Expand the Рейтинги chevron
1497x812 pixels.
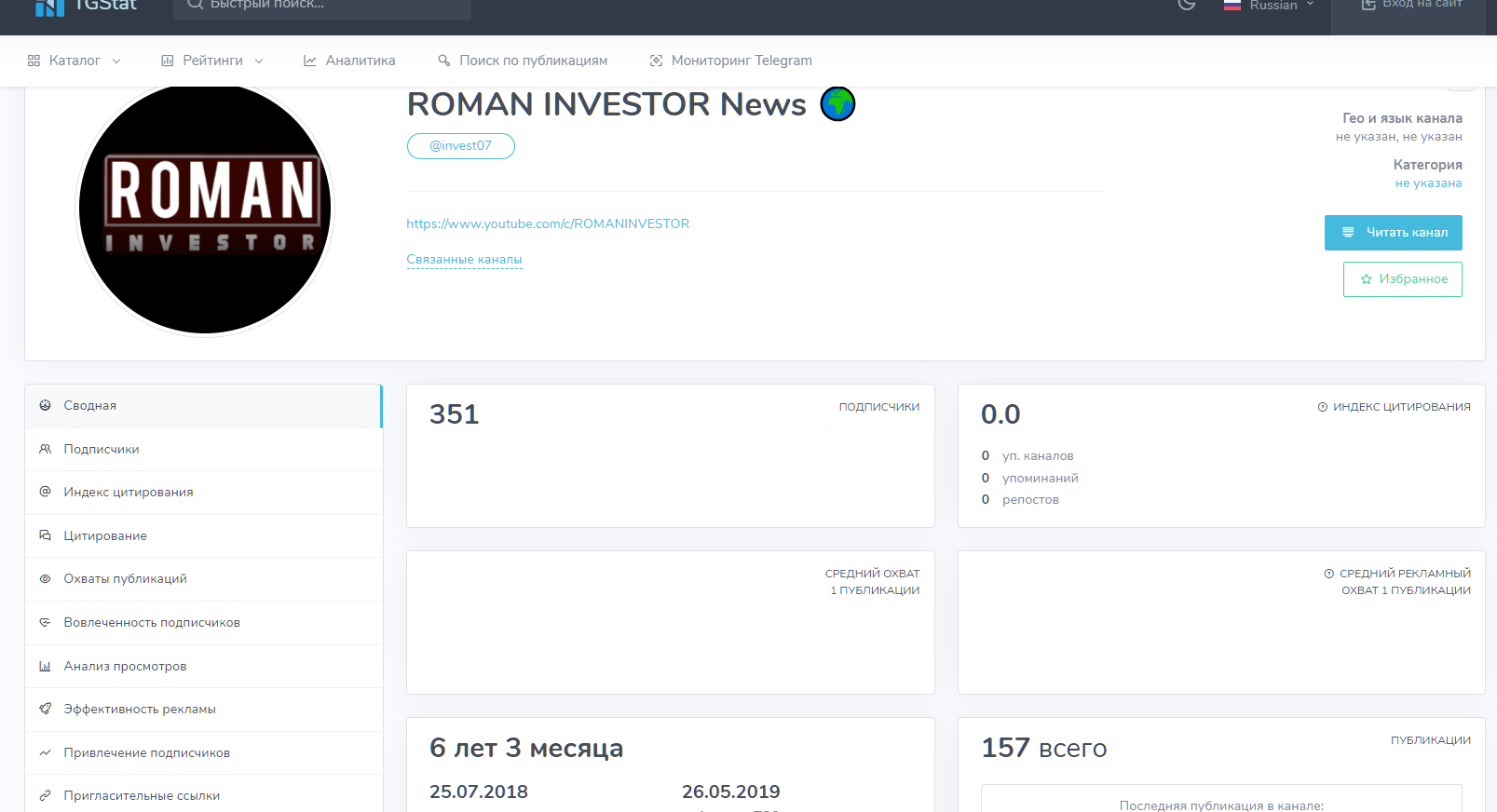click(259, 61)
